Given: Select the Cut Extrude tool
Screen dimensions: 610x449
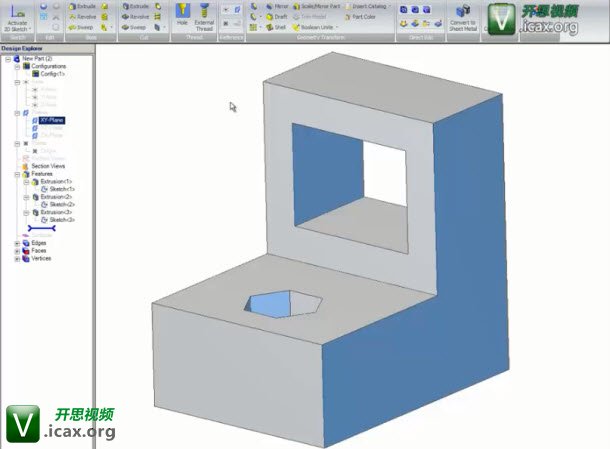Looking at the screenshot, I should coord(135,7).
